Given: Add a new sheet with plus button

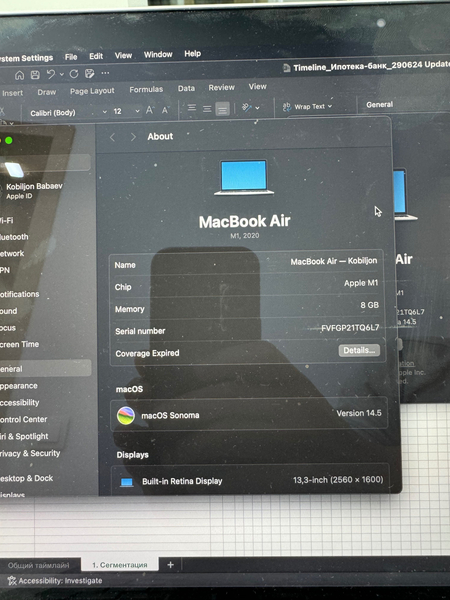Looking at the screenshot, I should (x=171, y=564).
